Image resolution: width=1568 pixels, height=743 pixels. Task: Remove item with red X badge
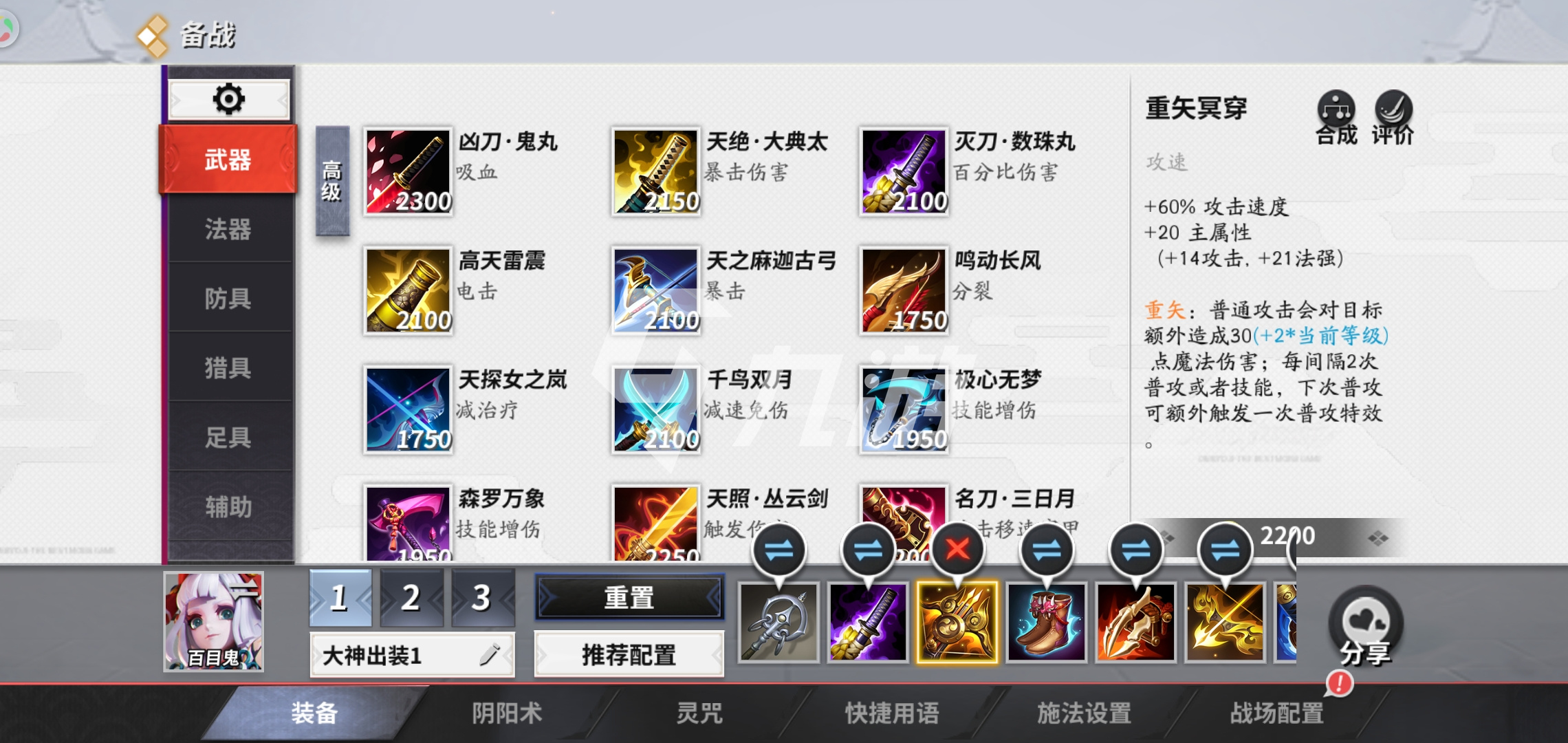tap(957, 550)
